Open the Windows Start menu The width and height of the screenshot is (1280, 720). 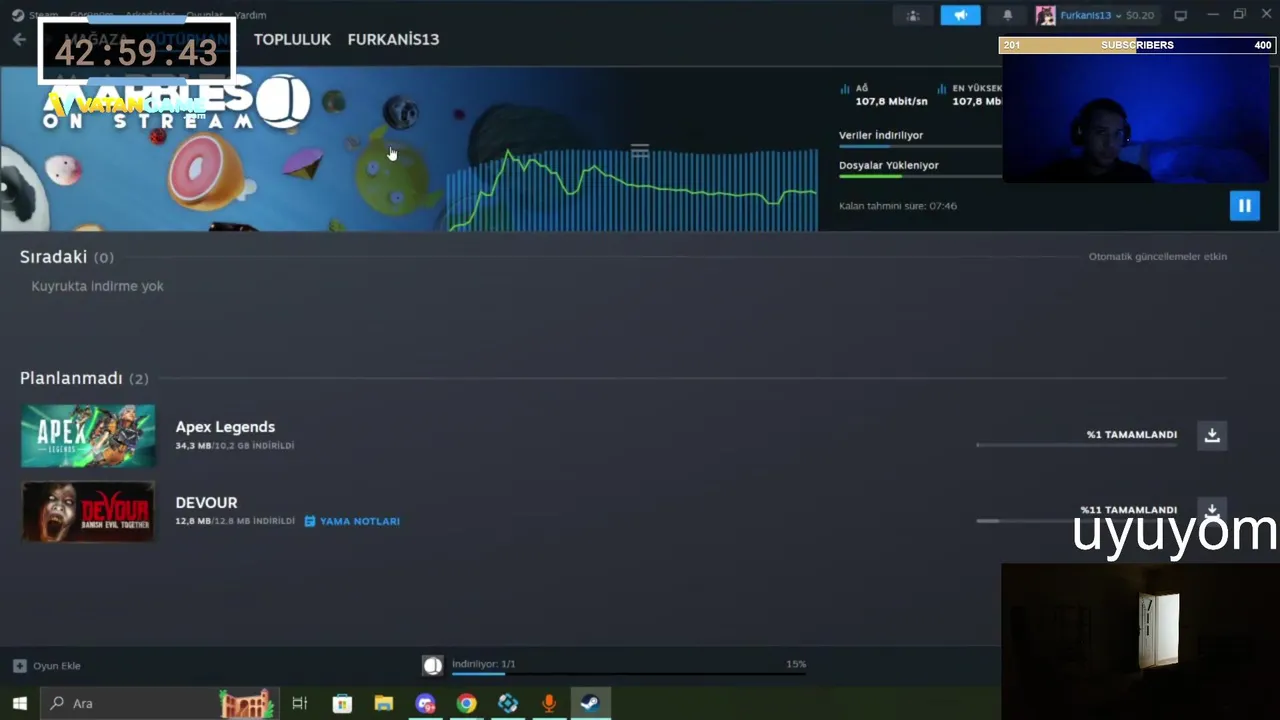click(x=19, y=703)
